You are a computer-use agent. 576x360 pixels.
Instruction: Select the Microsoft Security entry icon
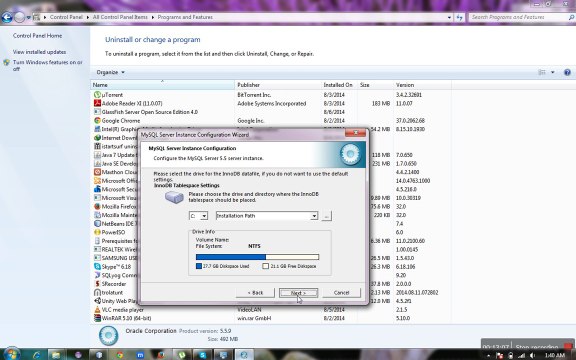pos(97,189)
